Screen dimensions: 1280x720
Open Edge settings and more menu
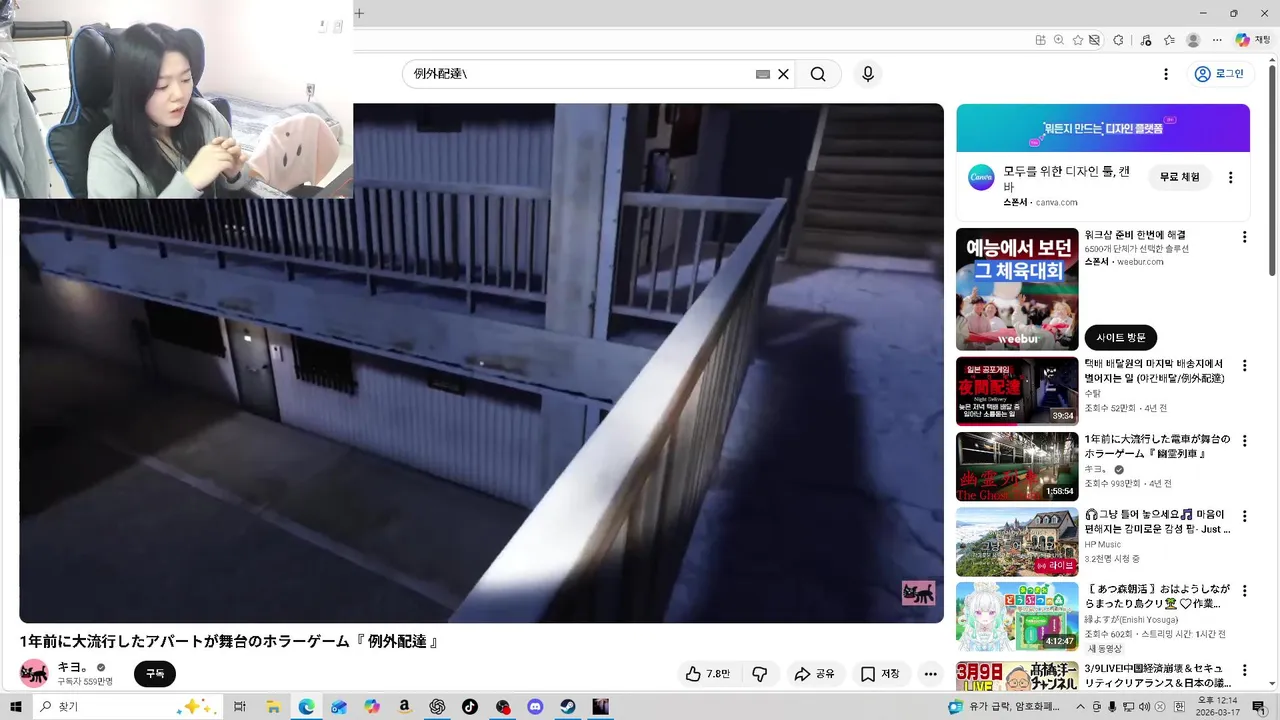coord(1217,40)
